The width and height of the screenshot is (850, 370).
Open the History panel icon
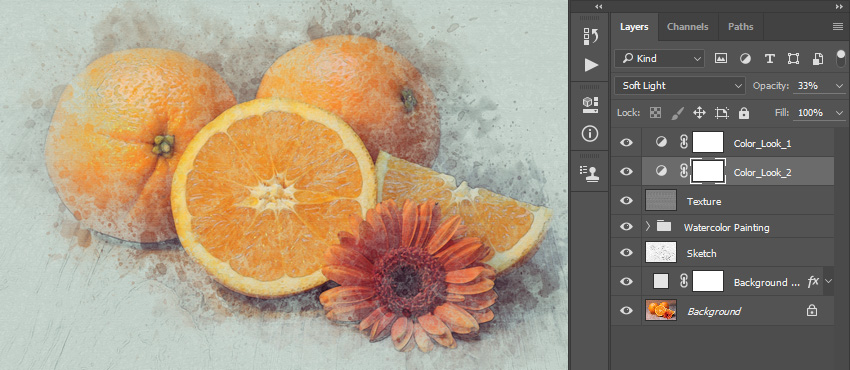click(x=590, y=36)
